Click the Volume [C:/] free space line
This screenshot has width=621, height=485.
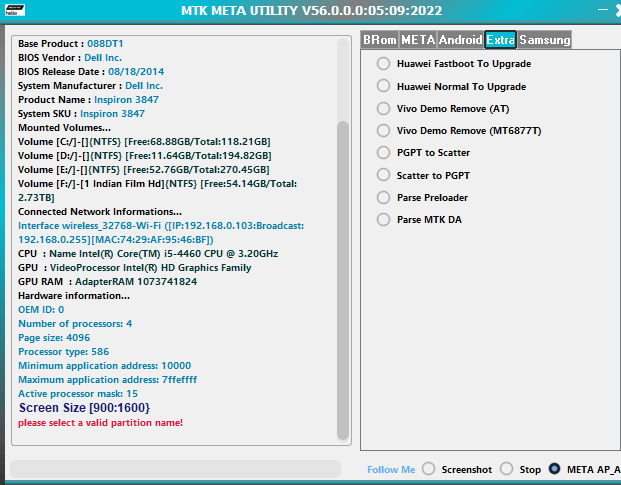(x=144, y=142)
